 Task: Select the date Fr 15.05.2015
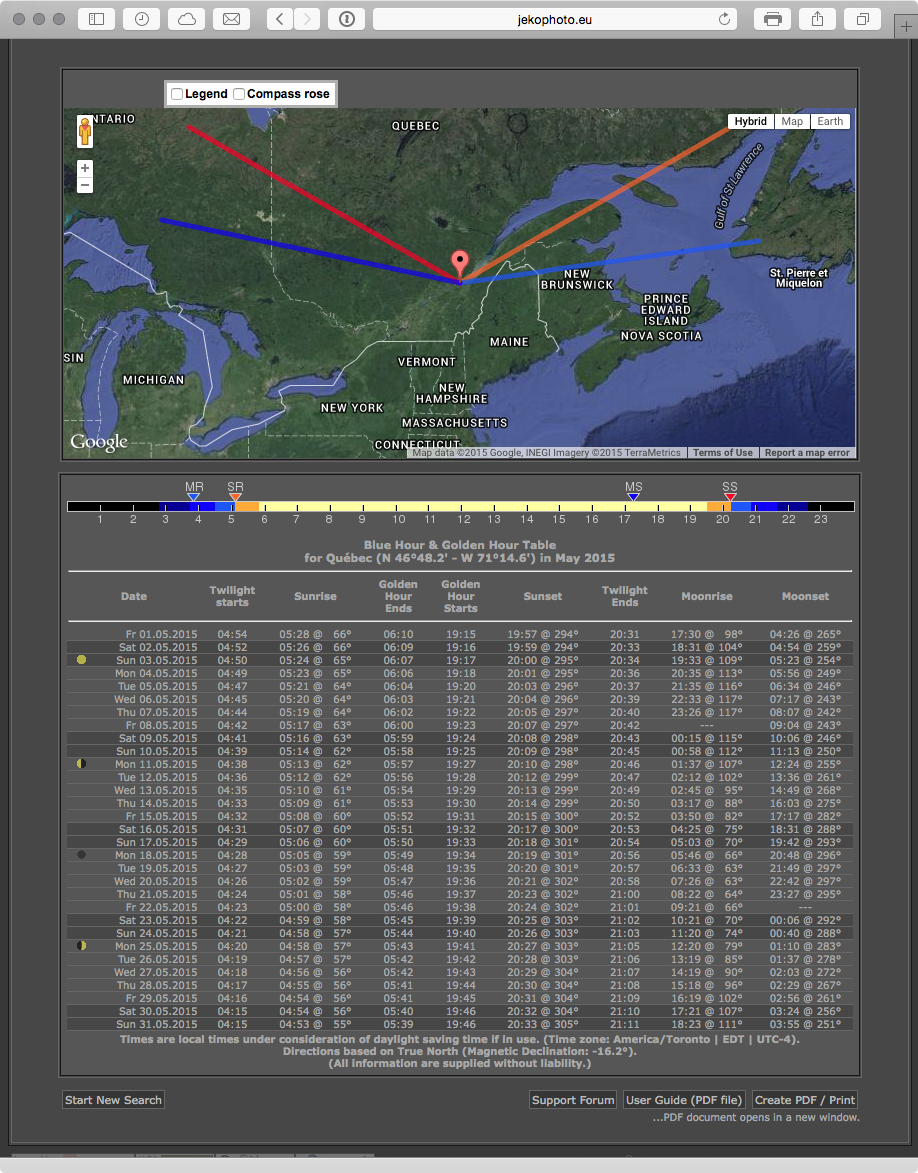click(x=162, y=816)
